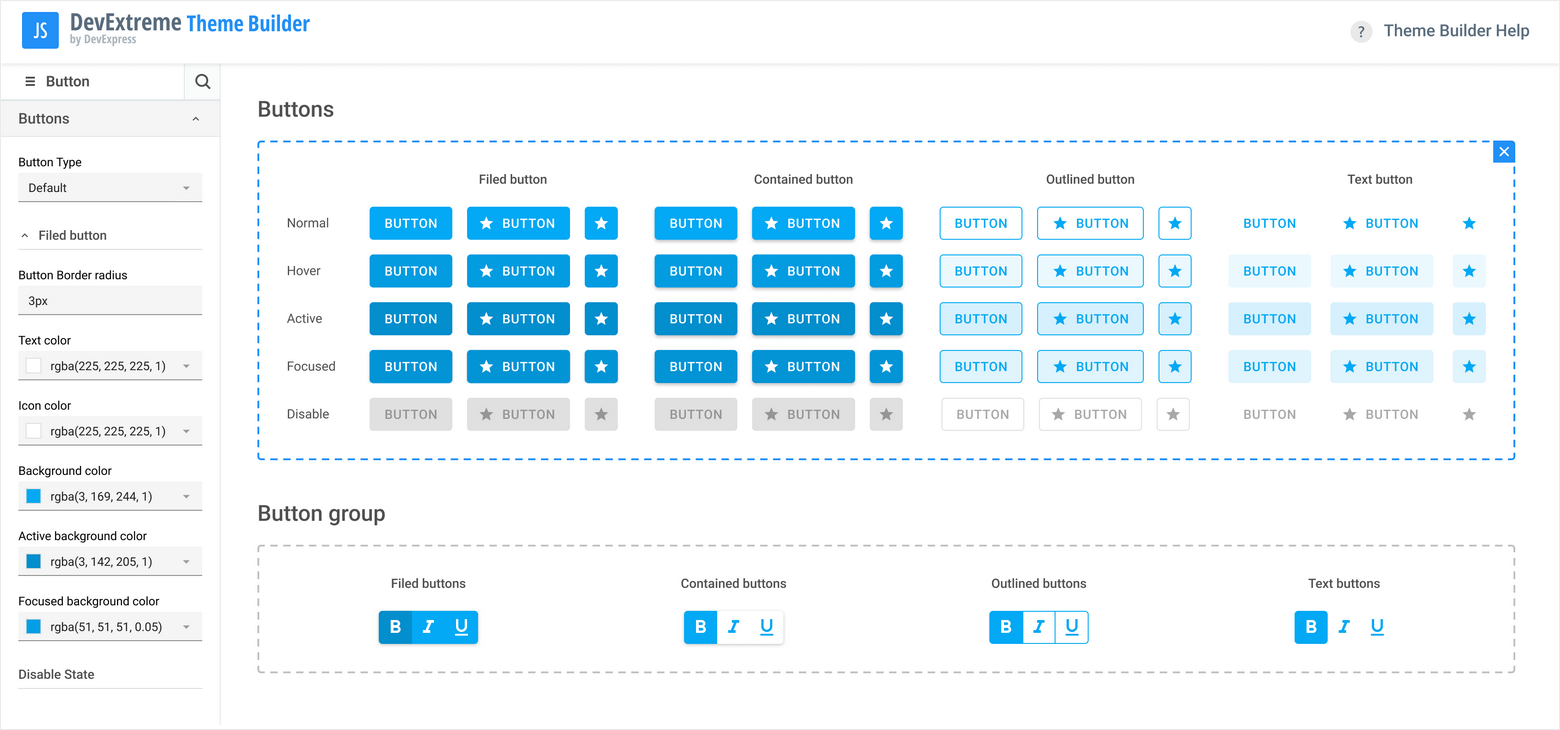Collapse the Filed button subsection
Screen dimensions: 1560x730
point(110,235)
